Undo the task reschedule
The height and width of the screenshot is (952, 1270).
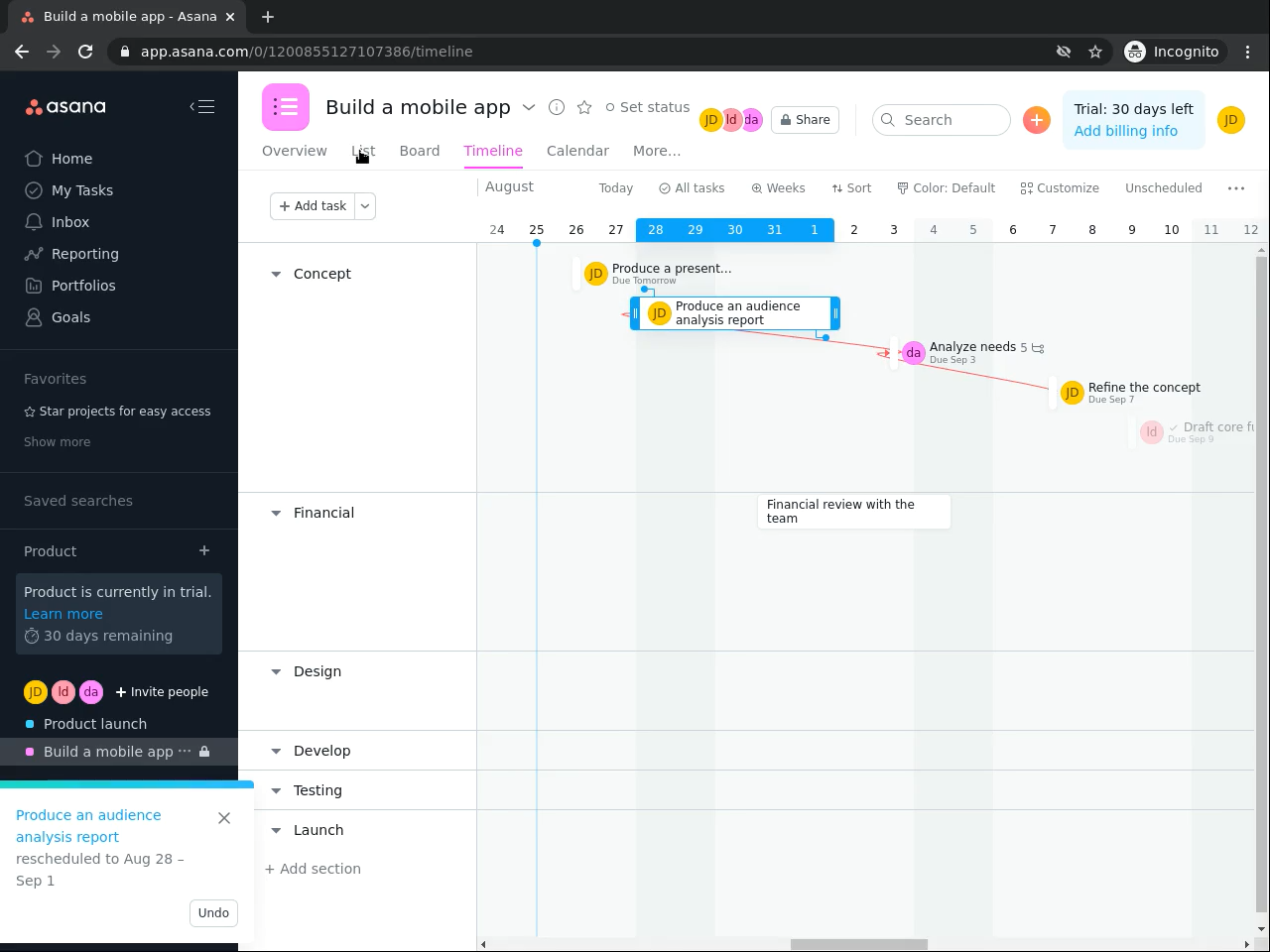(x=213, y=913)
